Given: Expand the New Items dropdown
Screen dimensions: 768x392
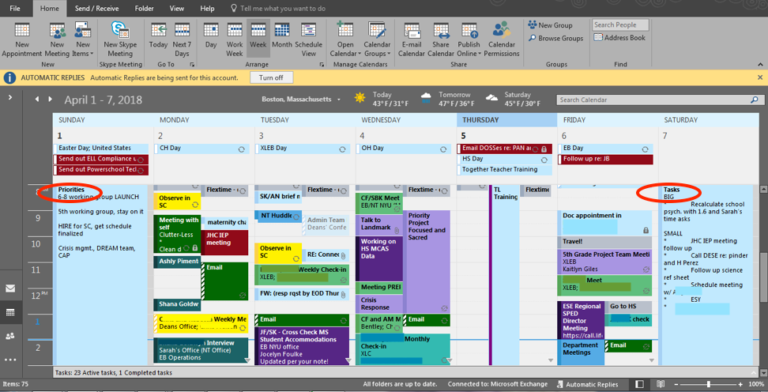Looking at the screenshot, I should click(x=83, y=40).
